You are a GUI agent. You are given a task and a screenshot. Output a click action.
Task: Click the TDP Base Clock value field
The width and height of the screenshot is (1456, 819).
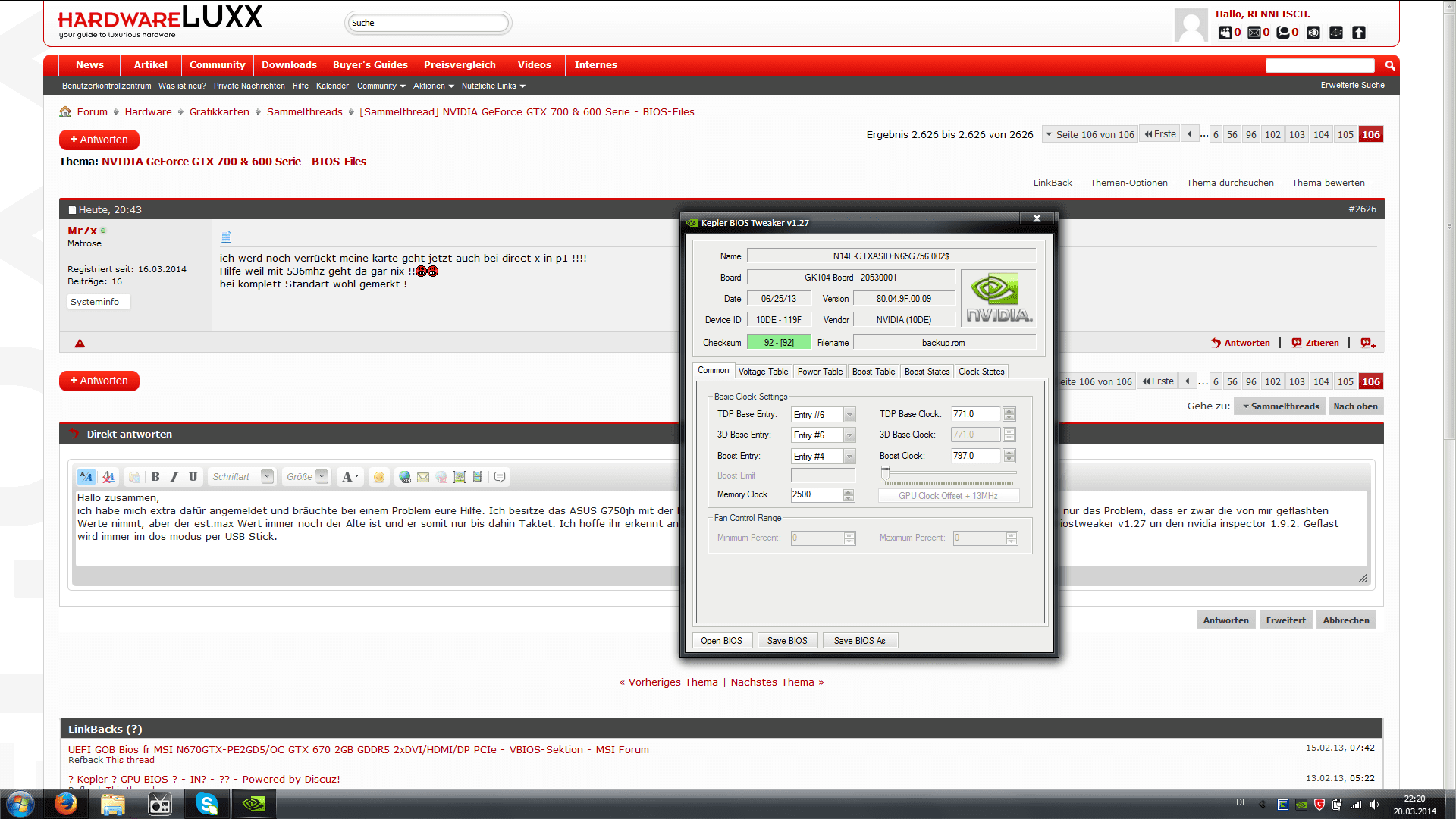pos(976,414)
